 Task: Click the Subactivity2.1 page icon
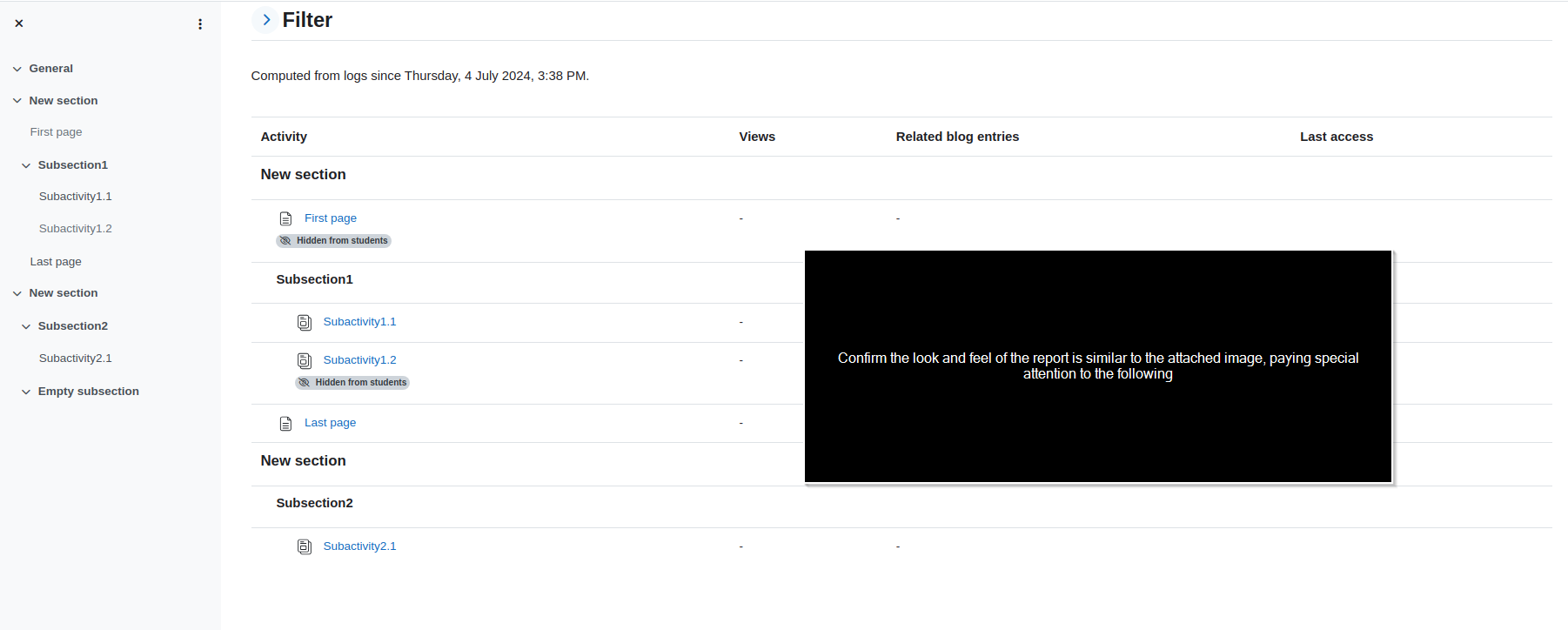[x=305, y=547]
